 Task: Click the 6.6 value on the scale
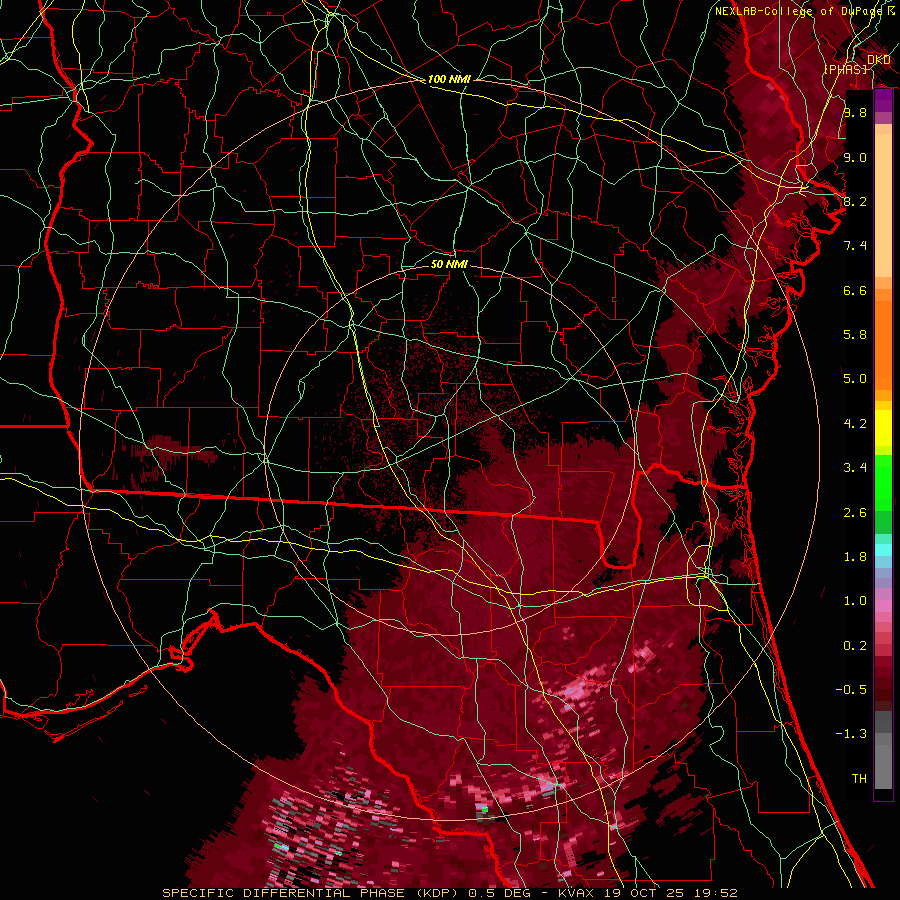pos(855,290)
